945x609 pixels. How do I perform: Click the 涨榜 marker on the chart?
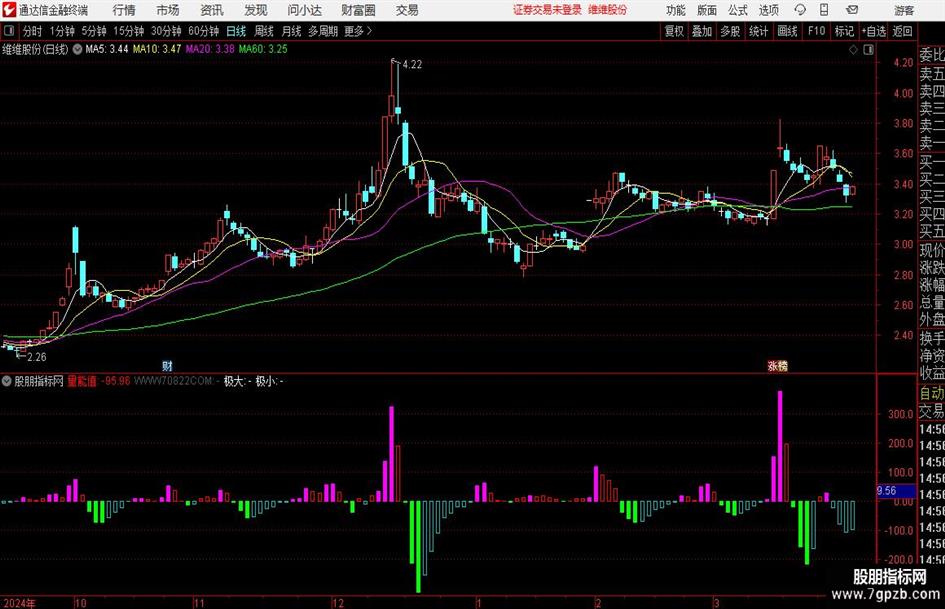tap(777, 366)
